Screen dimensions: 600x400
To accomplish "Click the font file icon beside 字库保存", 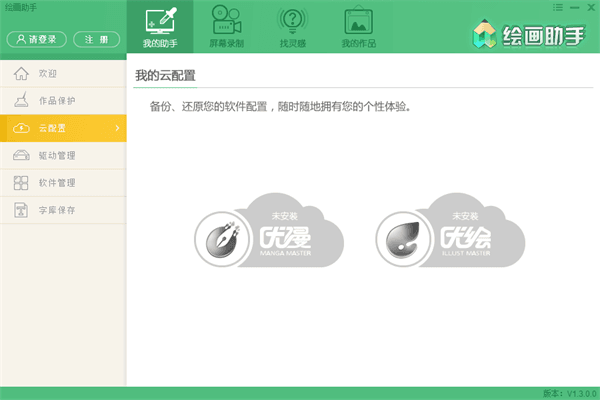I will coord(20,210).
